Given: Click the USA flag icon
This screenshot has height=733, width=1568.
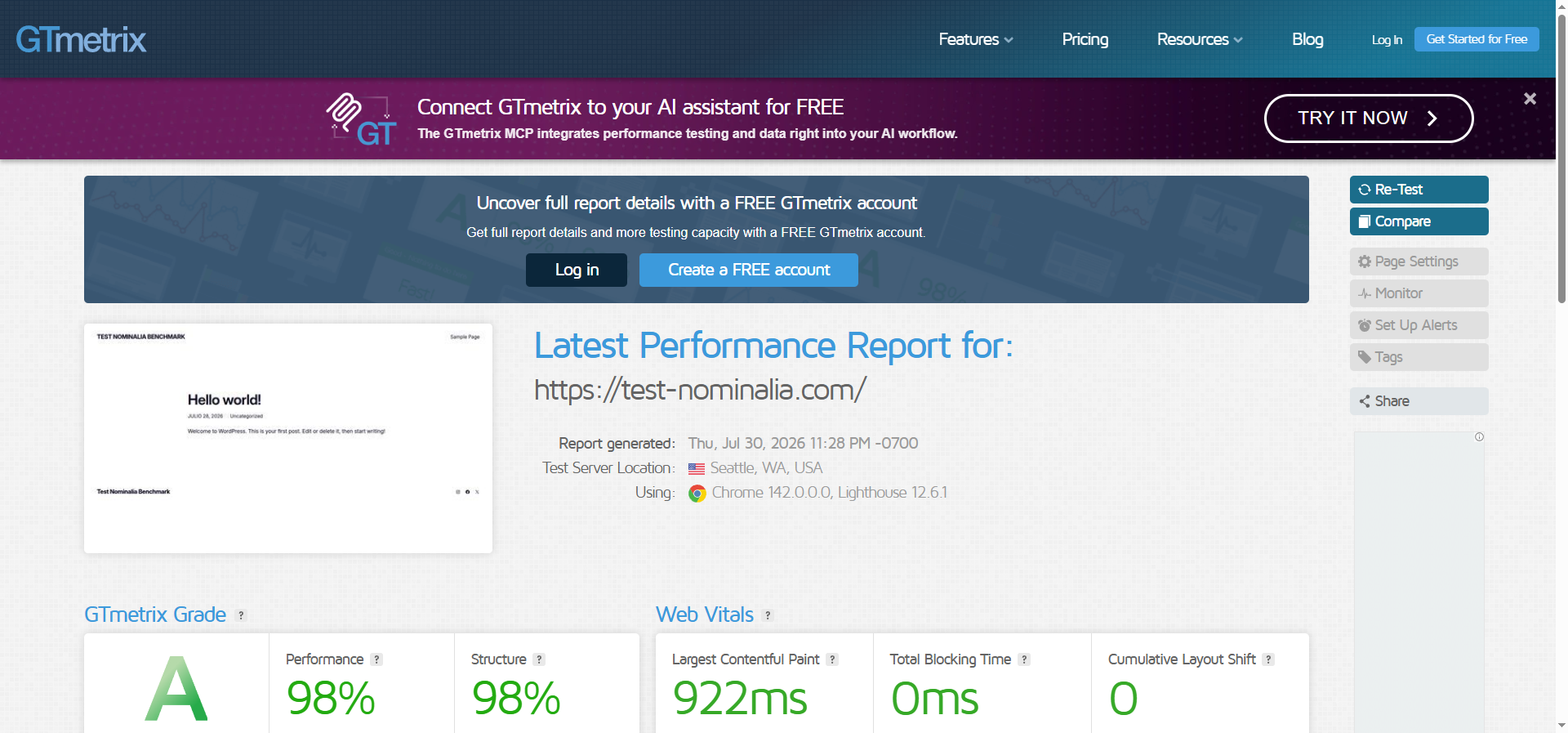Looking at the screenshot, I should coord(697,469).
